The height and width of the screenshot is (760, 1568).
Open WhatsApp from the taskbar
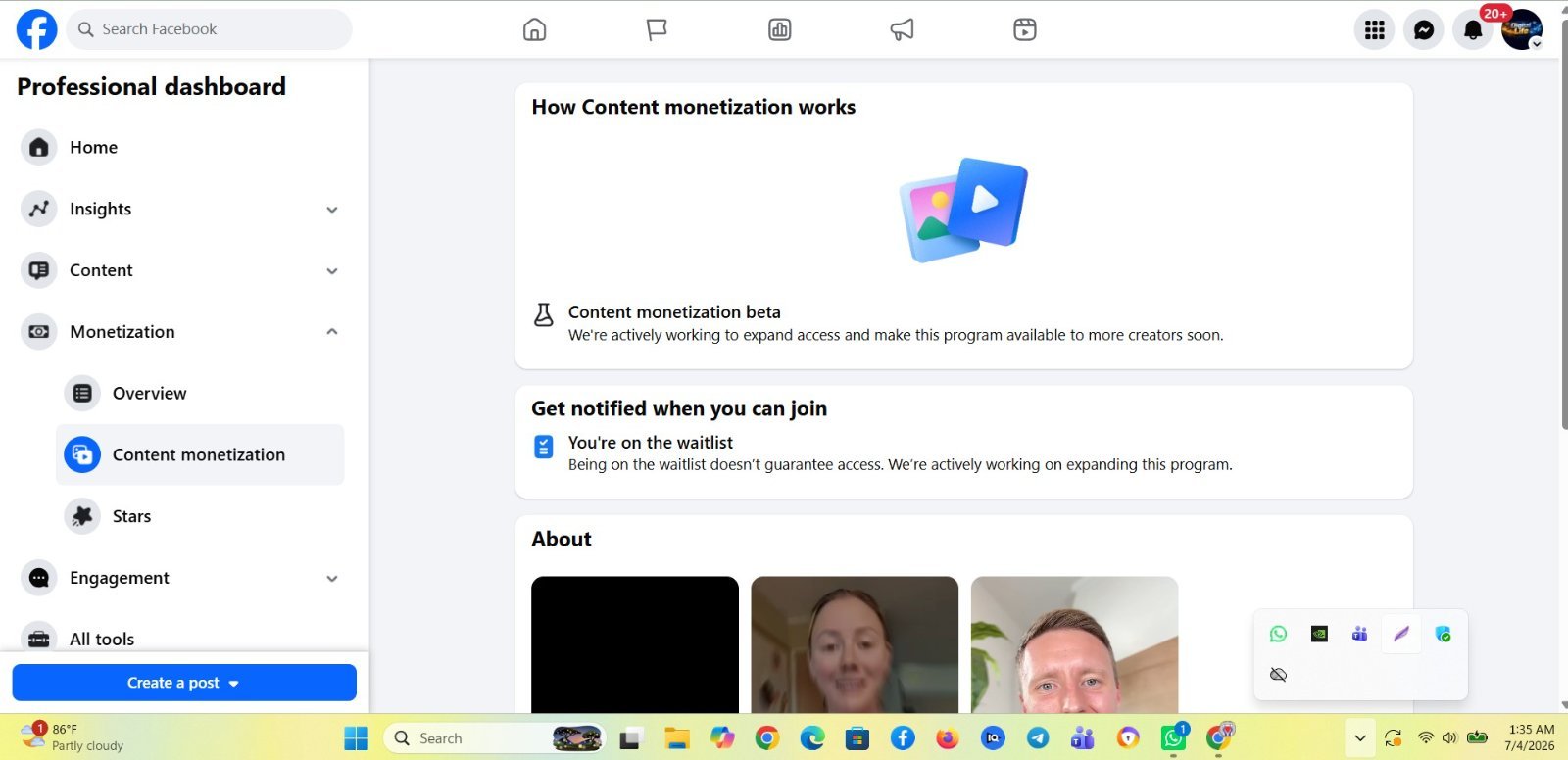[1173, 738]
